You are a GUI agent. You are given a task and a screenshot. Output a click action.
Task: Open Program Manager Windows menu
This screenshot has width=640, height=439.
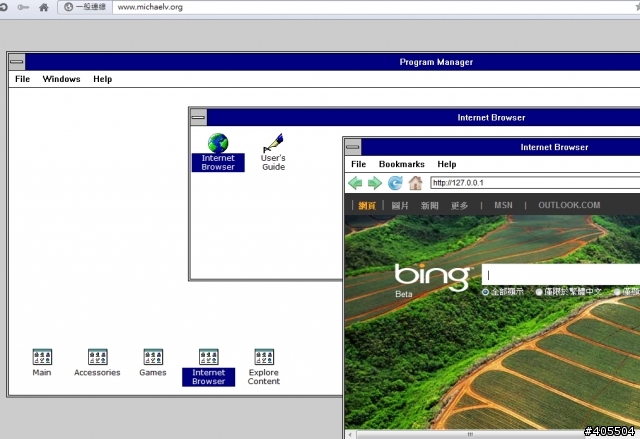click(61, 79)
